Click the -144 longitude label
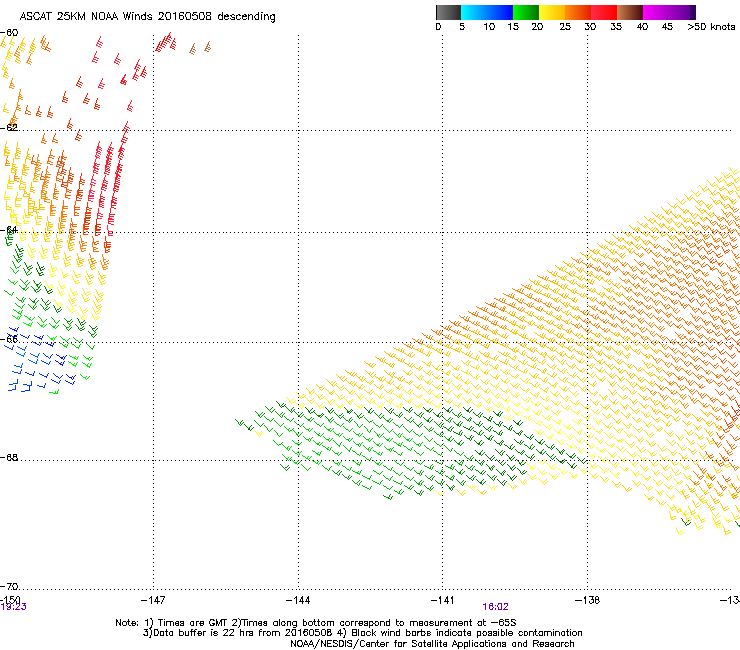This screenshot has height=650, width=740. (x=298, y=600)
